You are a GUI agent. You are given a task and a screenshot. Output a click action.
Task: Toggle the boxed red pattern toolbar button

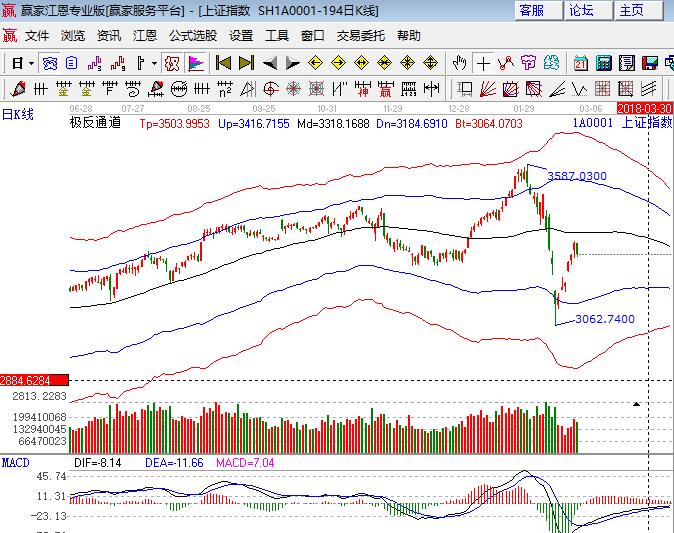pyautogui.click(x=172, y=63)
